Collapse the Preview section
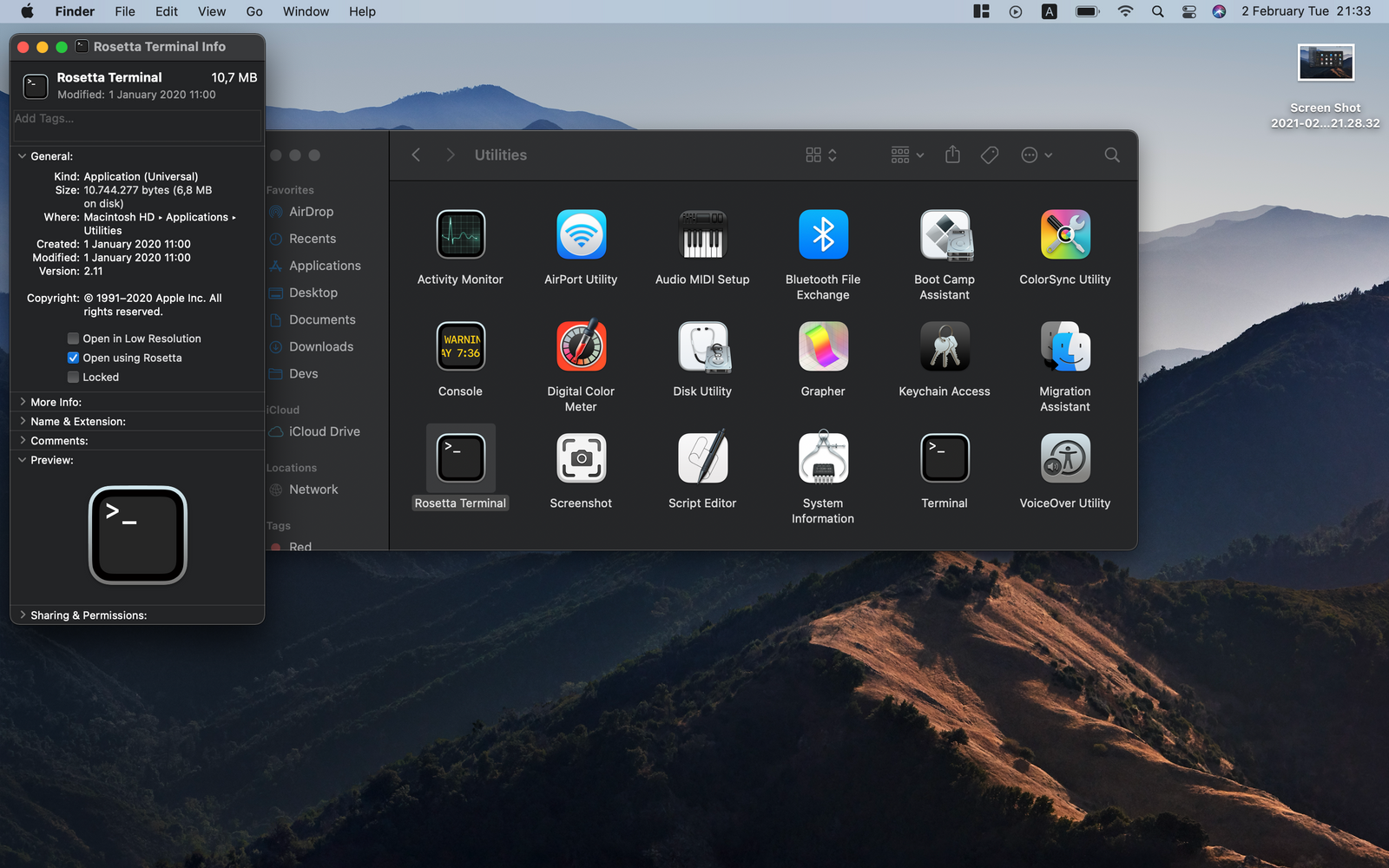The height and width of the screenshot is (868, 1389). 23,460
